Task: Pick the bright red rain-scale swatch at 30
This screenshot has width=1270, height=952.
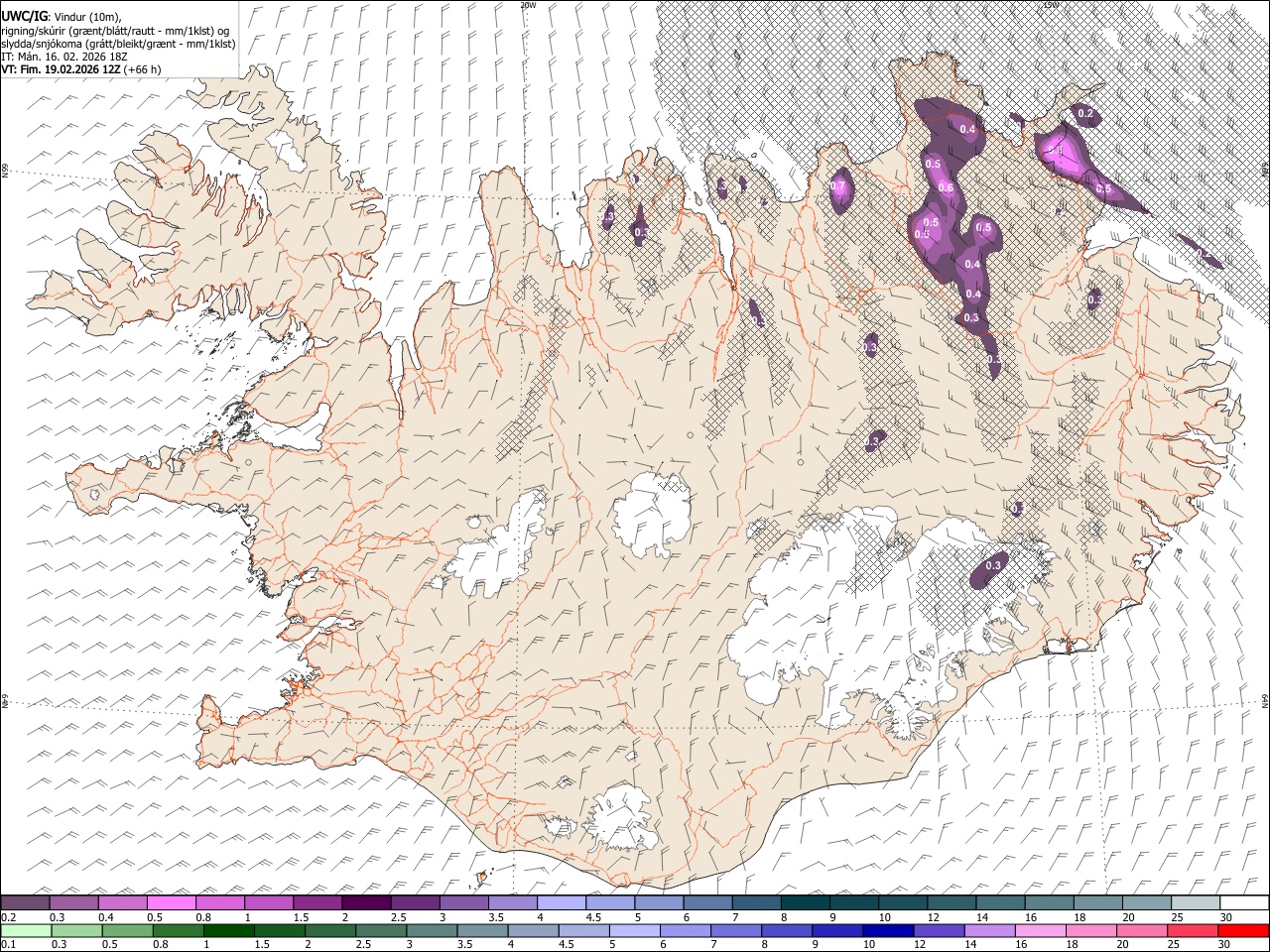Action: tap(1242, 930)
